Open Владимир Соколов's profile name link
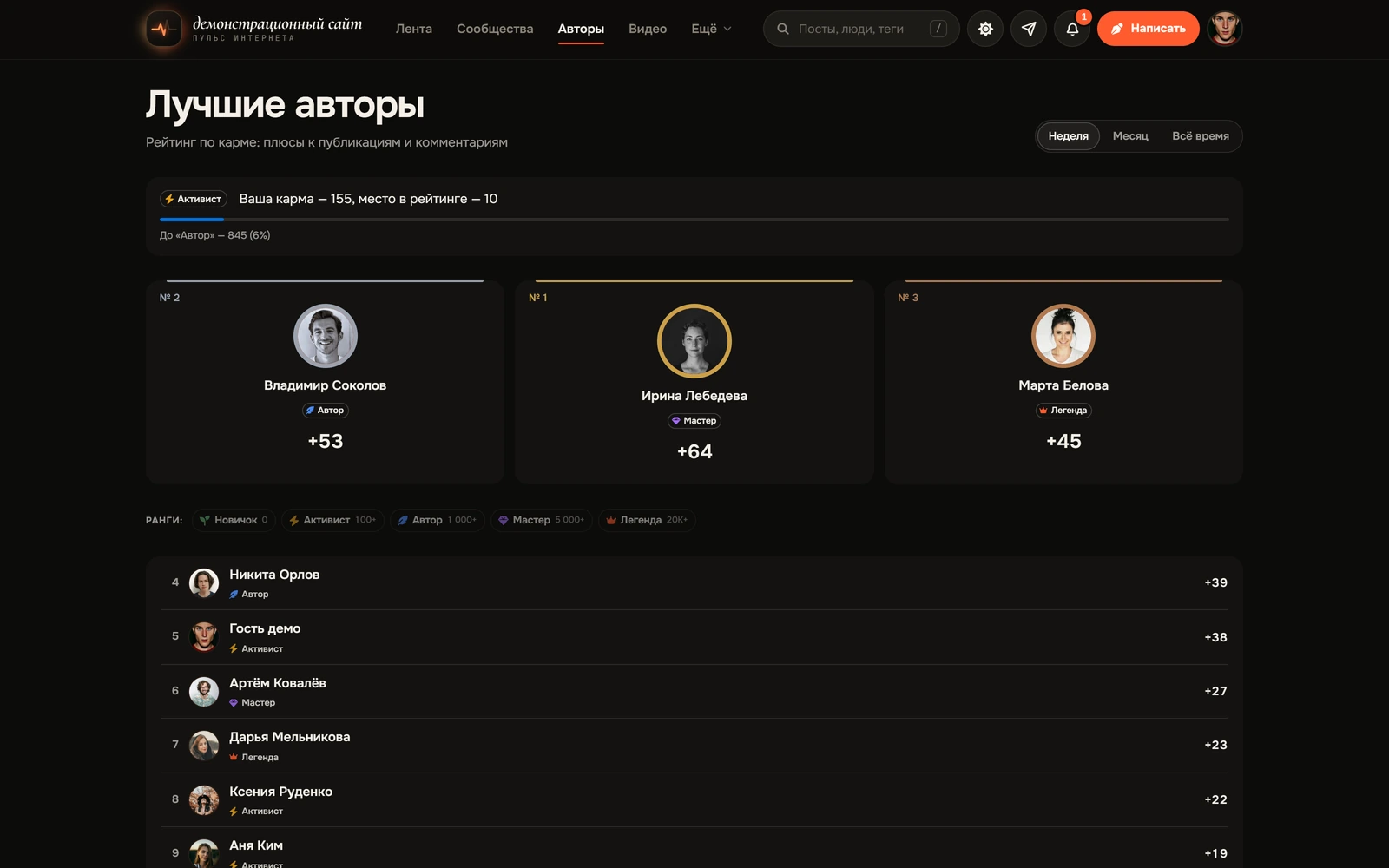 (x=326, y=385)
